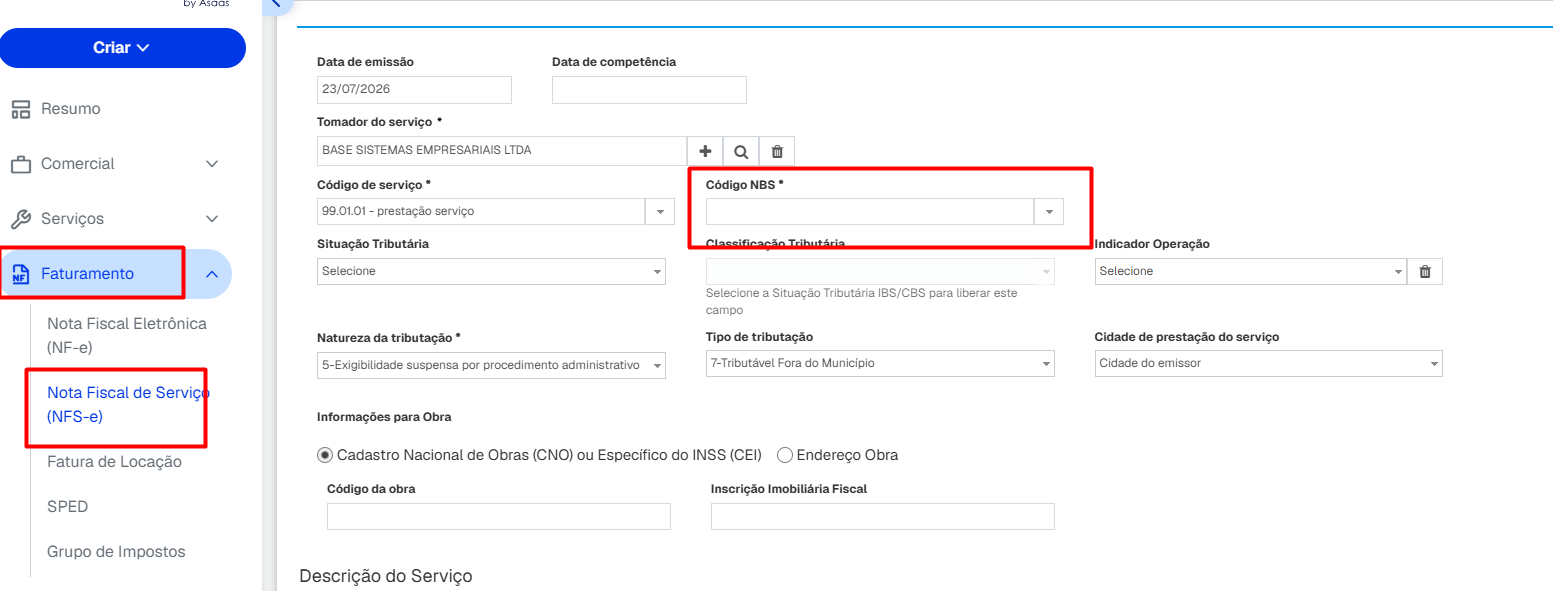Select the Cadastro Nacional de Obras radio option
The height and width of the screenshot is (591, 1553).
click(325, 455)
